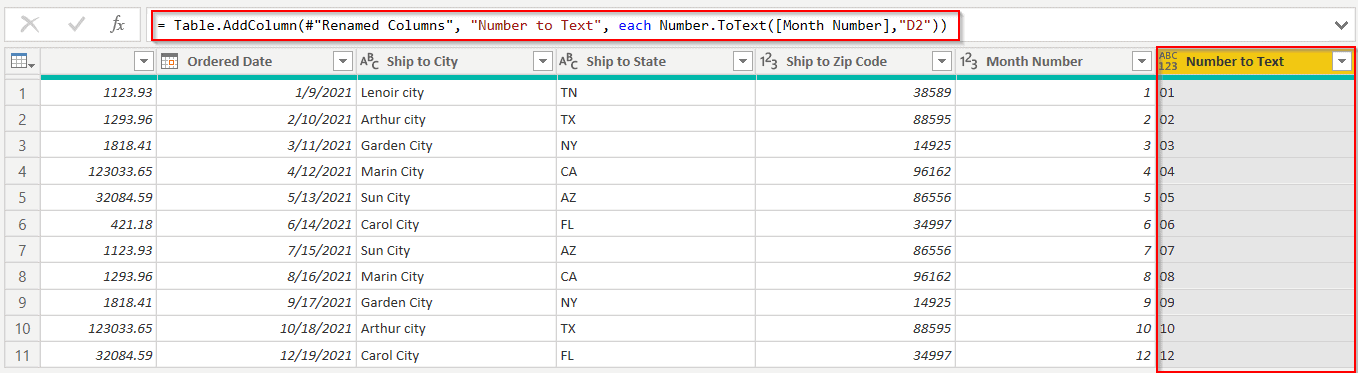
Task: Select the Ship to Zip Code column header
Action: (856, 61)
